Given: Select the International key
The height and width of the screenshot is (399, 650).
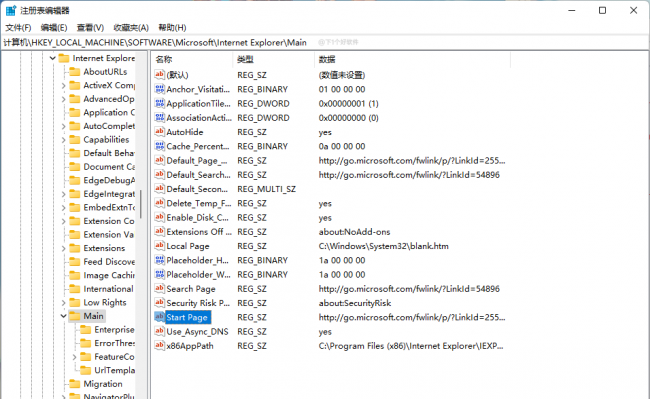Looking at the screenshot, I should [x=109, y=289].
